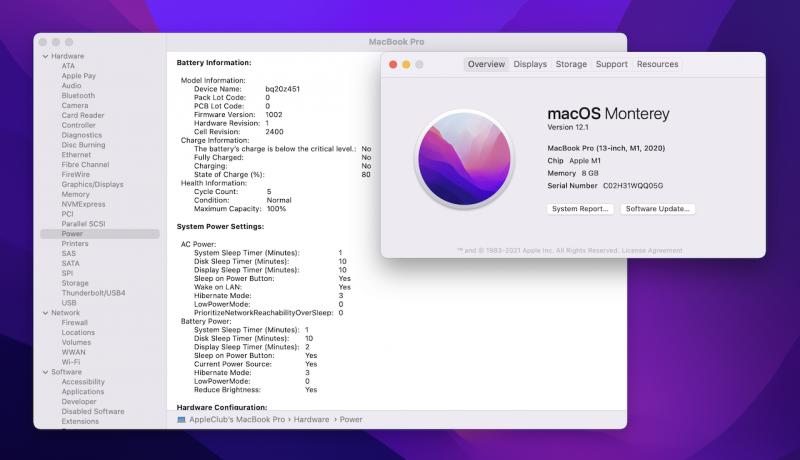Image resolution: width=800 pixels, height=460 pixels.
Task: Select Bluetooth in the sidebar
Action: (x=78, y=95)
